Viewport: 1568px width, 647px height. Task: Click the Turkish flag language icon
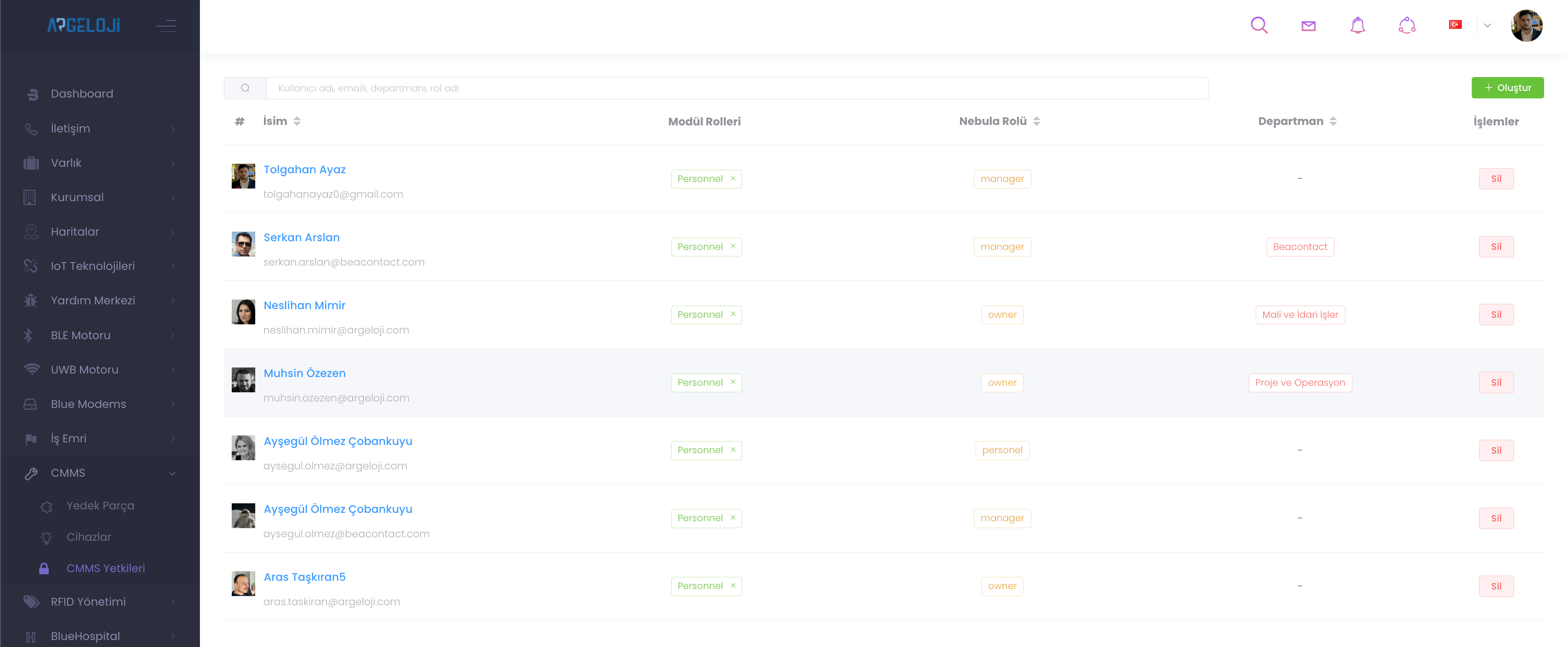1455,25
